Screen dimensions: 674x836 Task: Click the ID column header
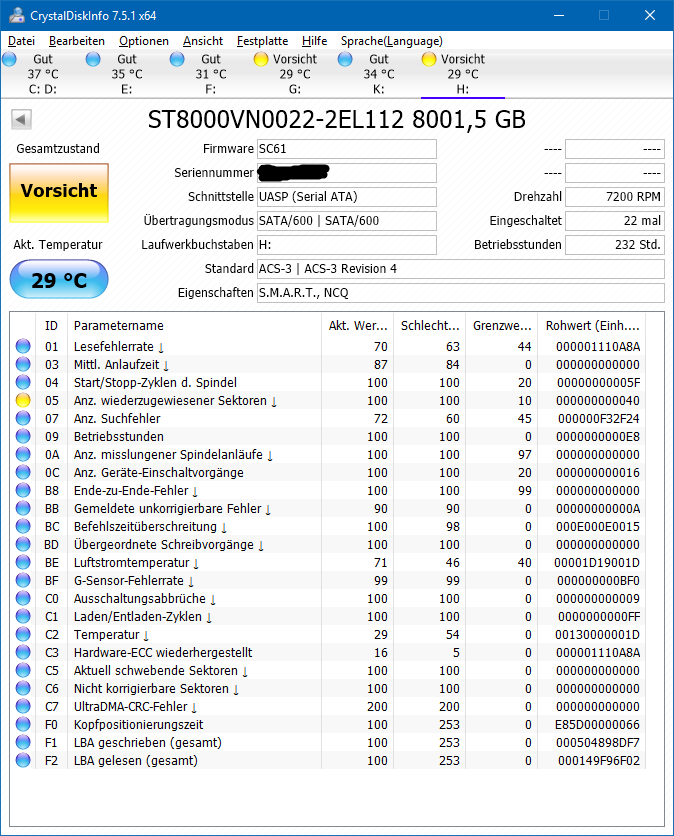tap(52, 326)
